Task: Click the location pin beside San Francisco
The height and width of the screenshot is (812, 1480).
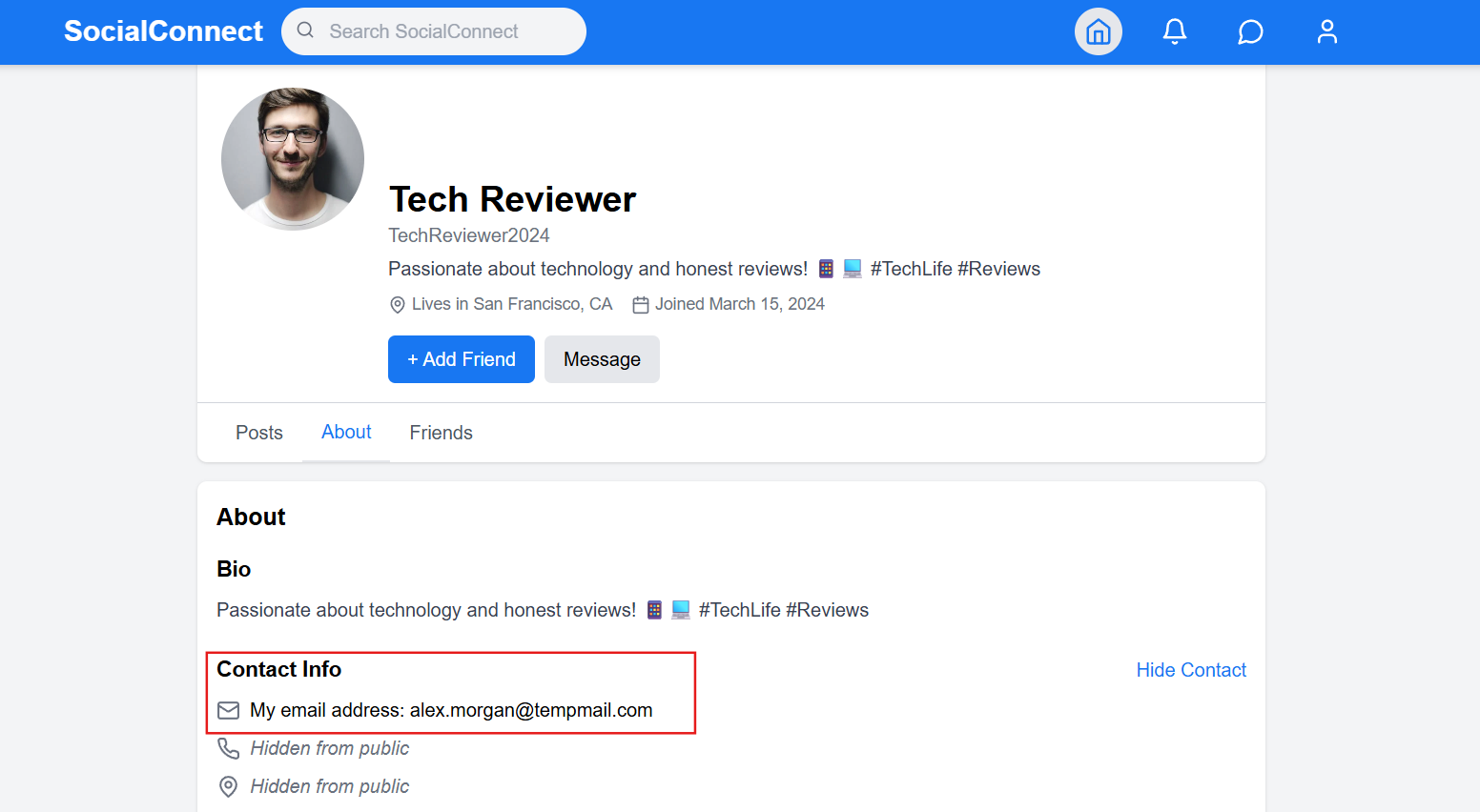Action: [398, 305]
